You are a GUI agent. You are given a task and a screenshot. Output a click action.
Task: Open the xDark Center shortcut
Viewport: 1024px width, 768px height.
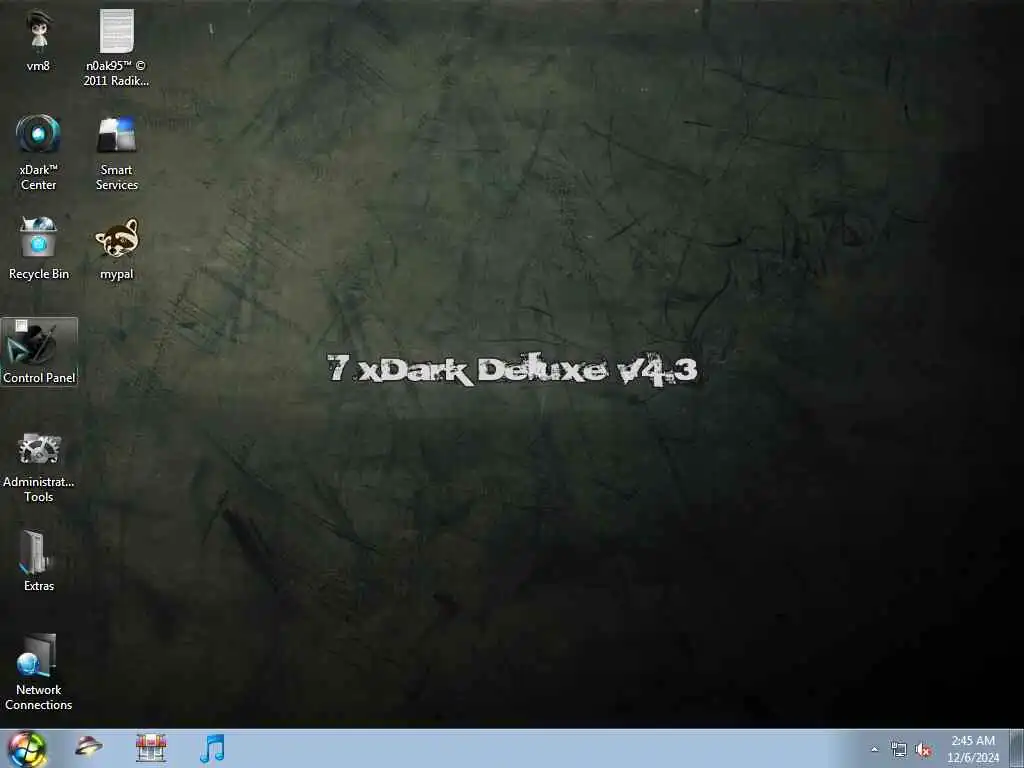tap(39, 152)
